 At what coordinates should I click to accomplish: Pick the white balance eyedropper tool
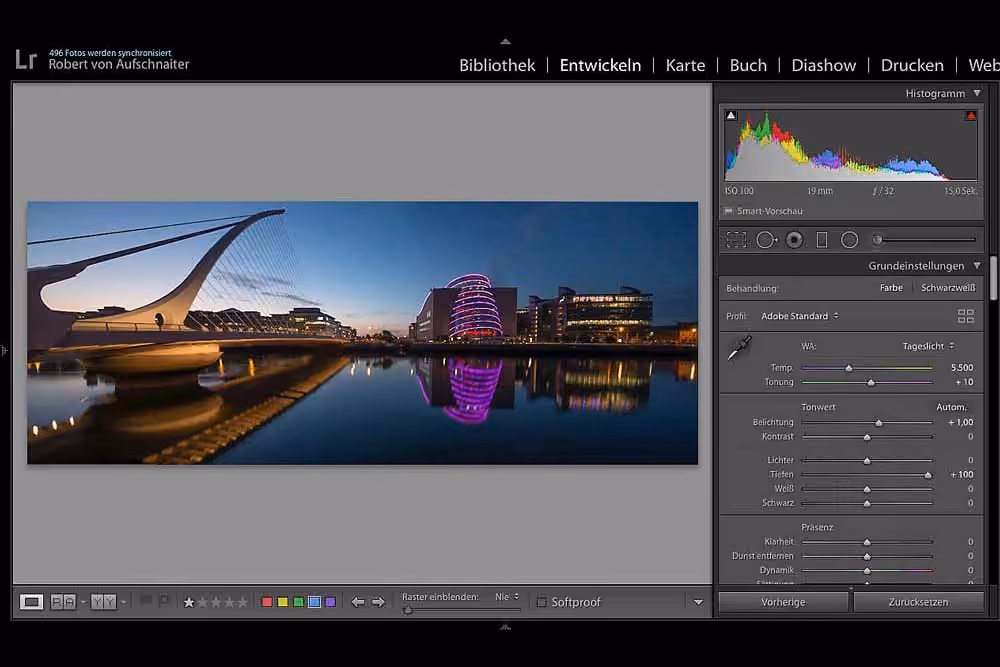pos(740,348)
